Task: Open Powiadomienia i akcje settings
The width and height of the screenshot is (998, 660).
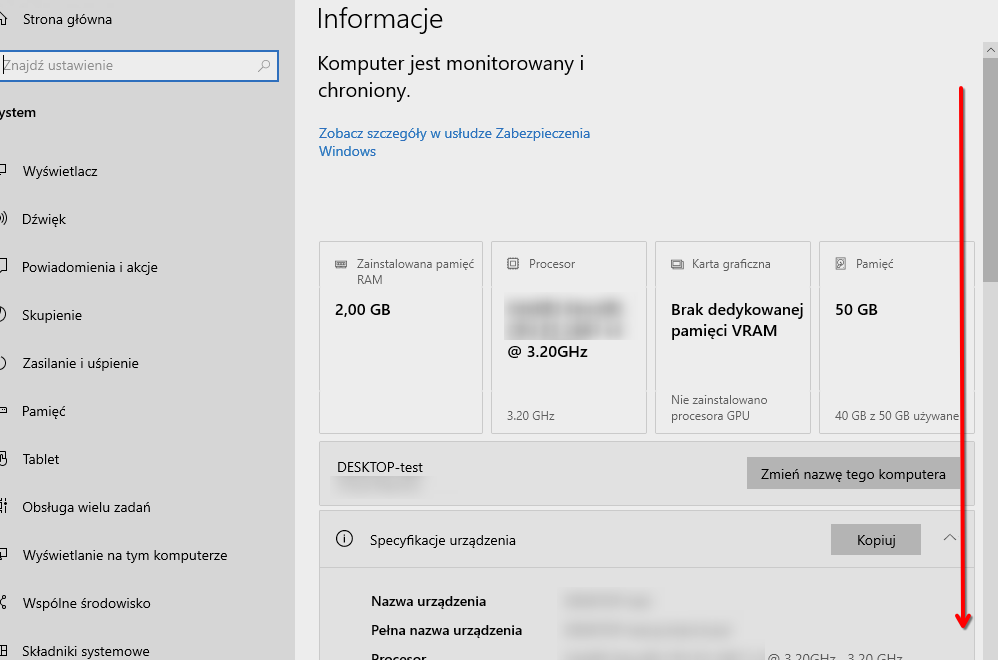Action: click(x=90, y=267)
